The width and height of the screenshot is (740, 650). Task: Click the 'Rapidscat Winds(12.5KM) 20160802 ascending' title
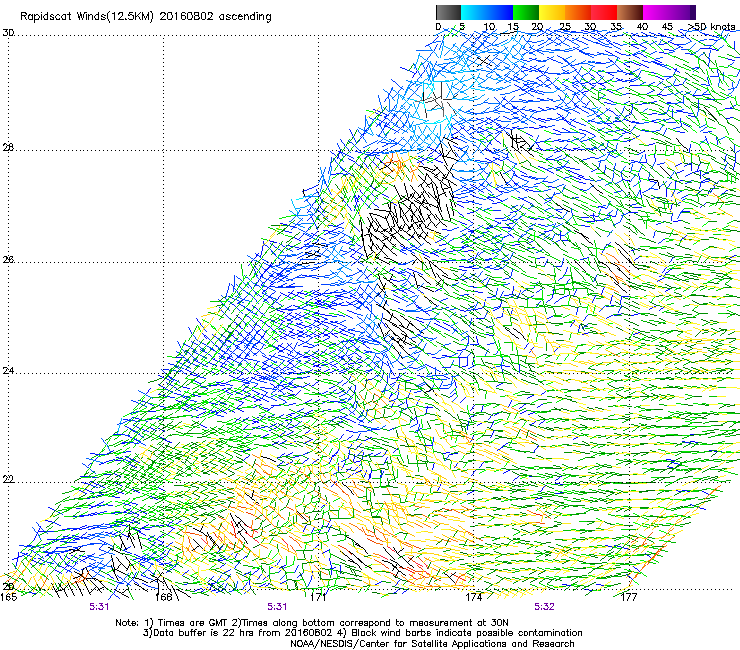tap(146, 17)
